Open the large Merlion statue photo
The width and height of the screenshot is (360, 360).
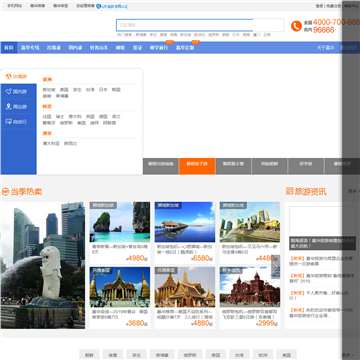tap(43, 265)
